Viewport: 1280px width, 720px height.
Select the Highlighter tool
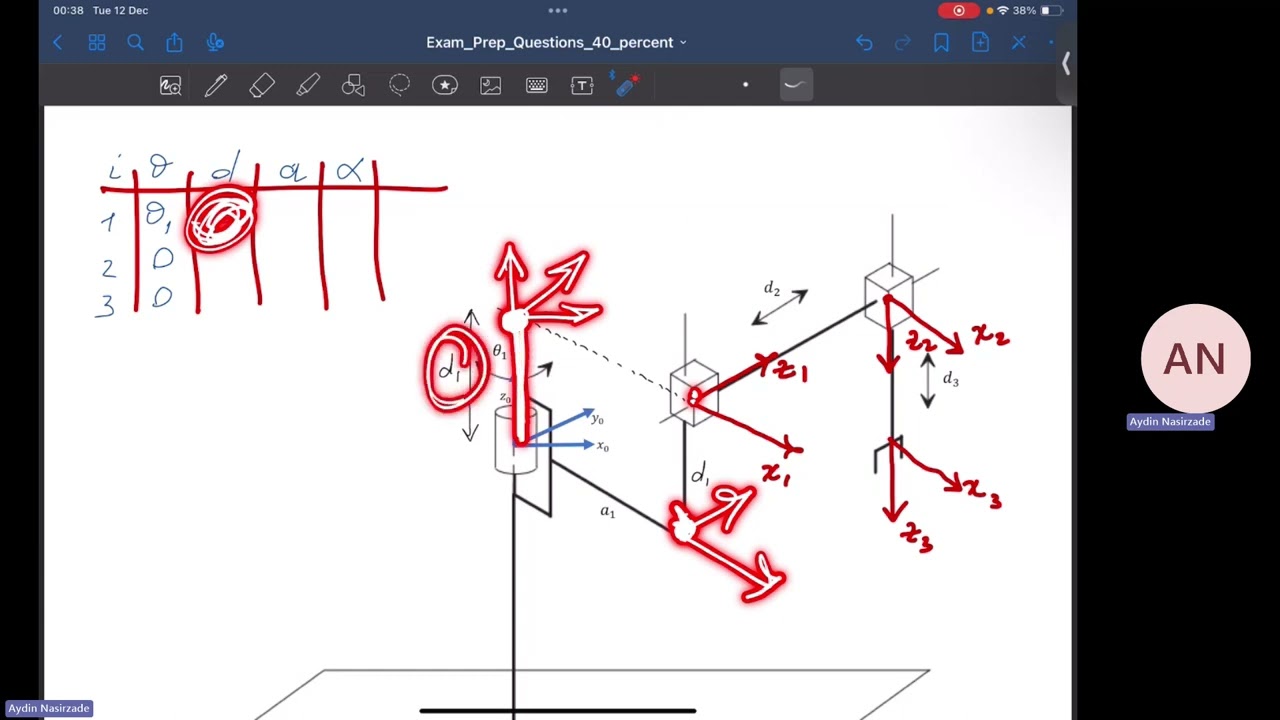308,86
